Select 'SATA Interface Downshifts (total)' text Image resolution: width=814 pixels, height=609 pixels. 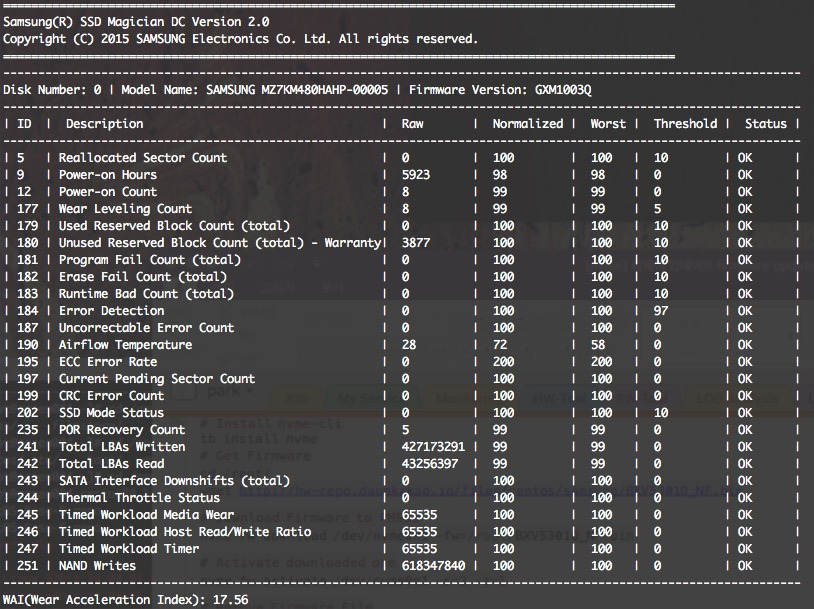[174, 481]
